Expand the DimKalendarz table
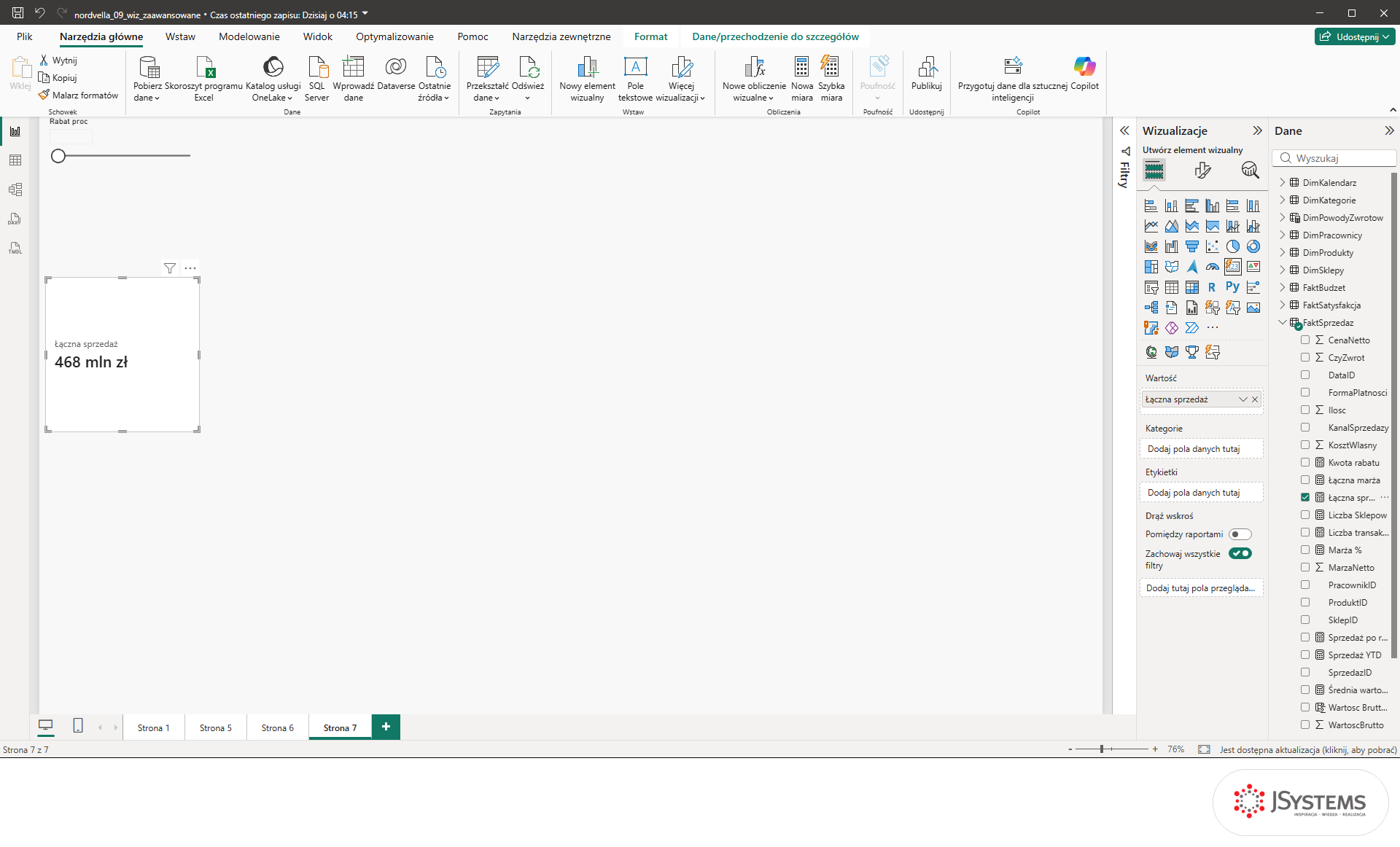1400x847 pixels. point(1283,182)
